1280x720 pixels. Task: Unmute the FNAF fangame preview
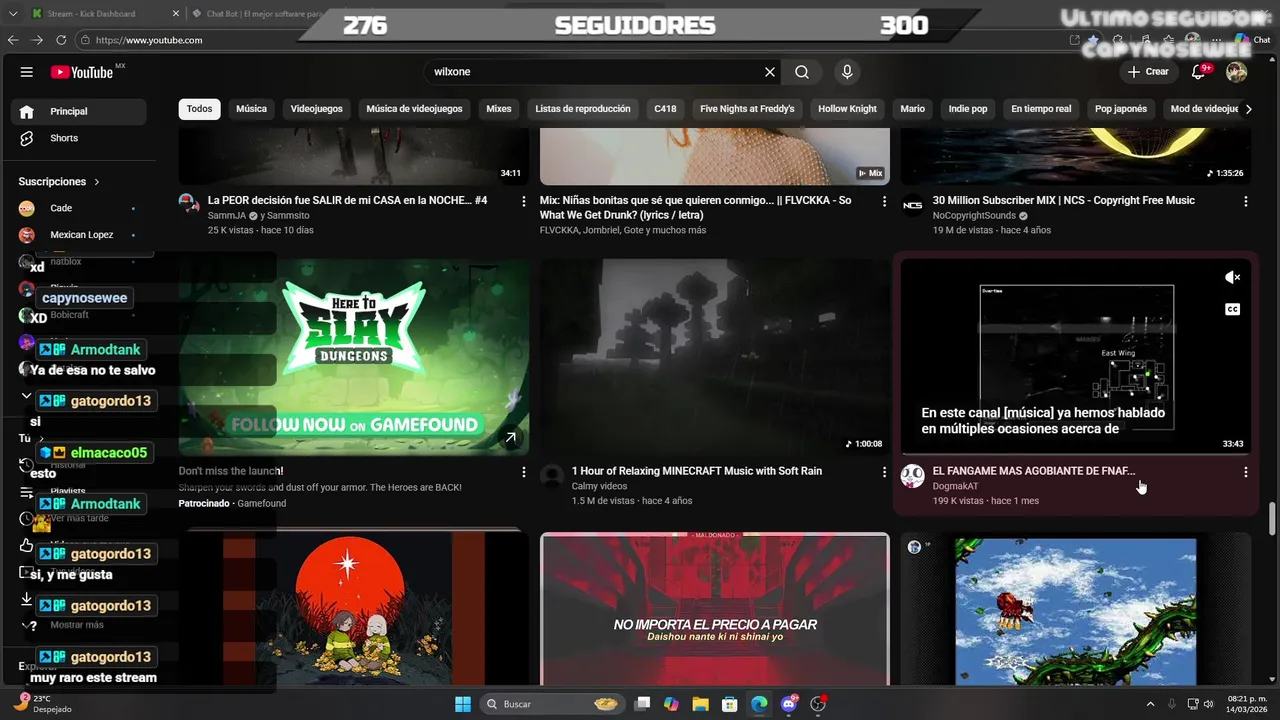coord(1233,277)
